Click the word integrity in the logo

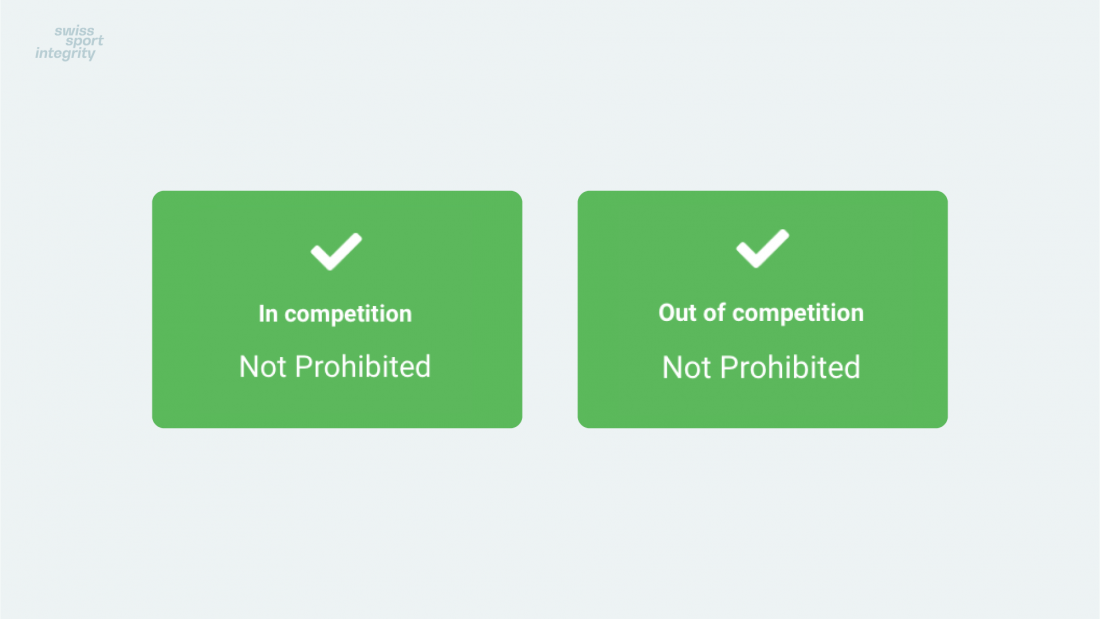(x=65, y=53)
